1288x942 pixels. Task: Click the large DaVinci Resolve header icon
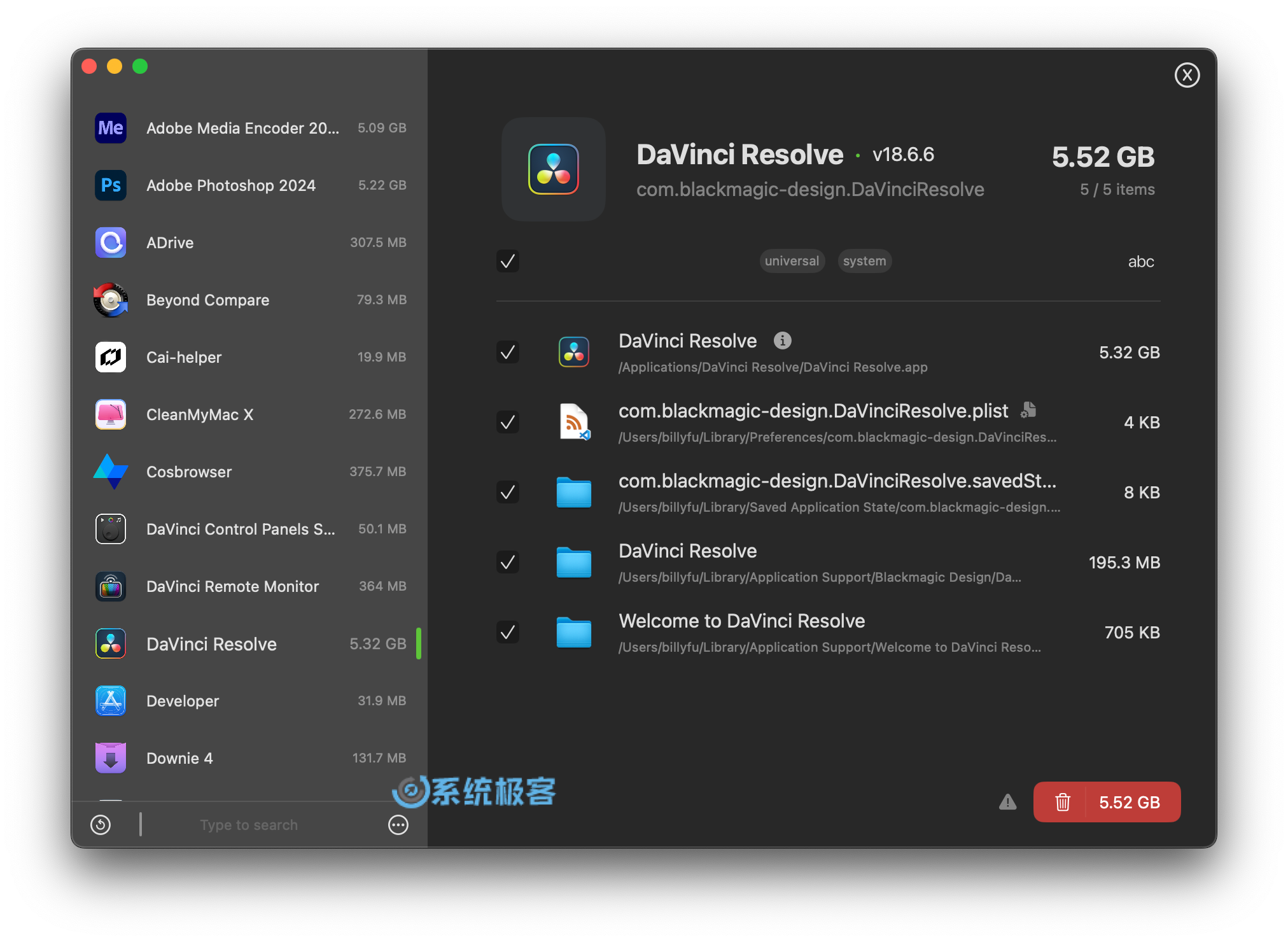[554, 169]
